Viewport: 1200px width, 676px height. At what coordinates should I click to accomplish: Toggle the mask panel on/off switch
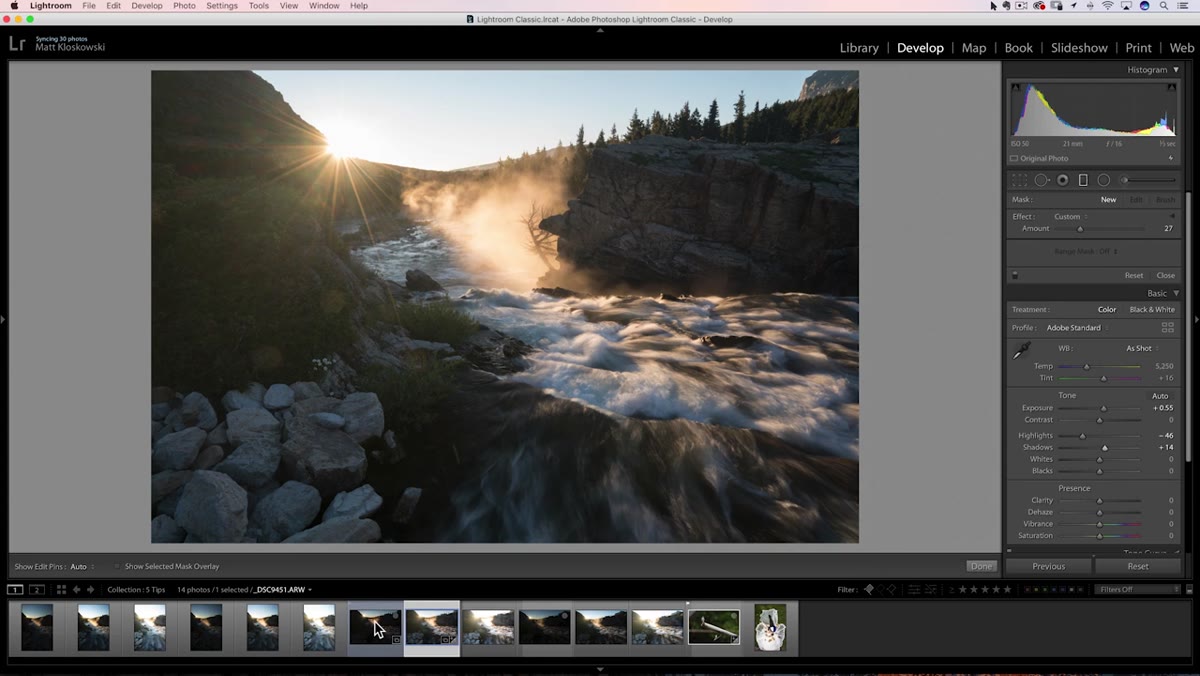pos(1015,275)
